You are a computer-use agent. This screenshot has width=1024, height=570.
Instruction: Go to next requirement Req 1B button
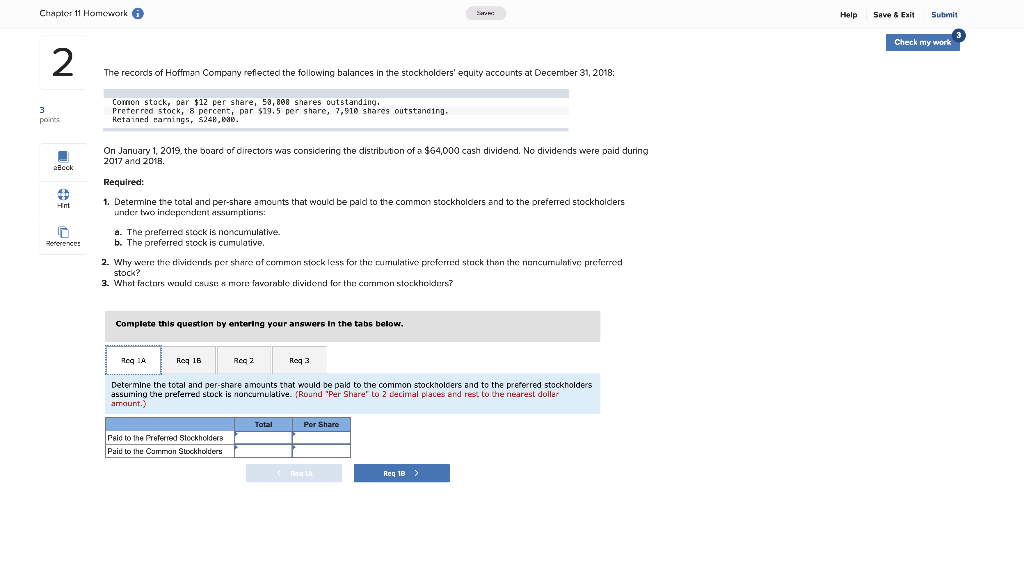[x=402, y=473]
